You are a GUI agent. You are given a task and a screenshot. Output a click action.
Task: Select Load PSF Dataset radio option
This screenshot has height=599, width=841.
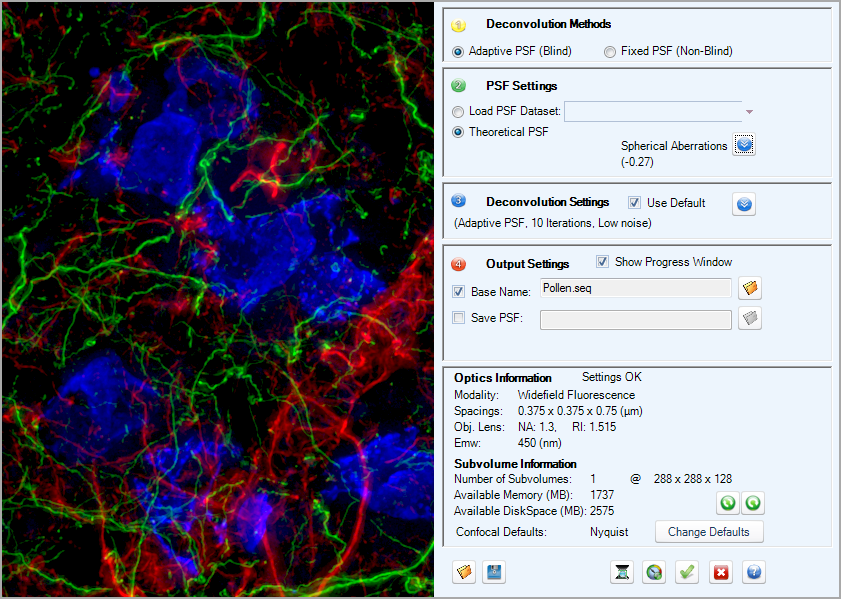tap(459, 111)
